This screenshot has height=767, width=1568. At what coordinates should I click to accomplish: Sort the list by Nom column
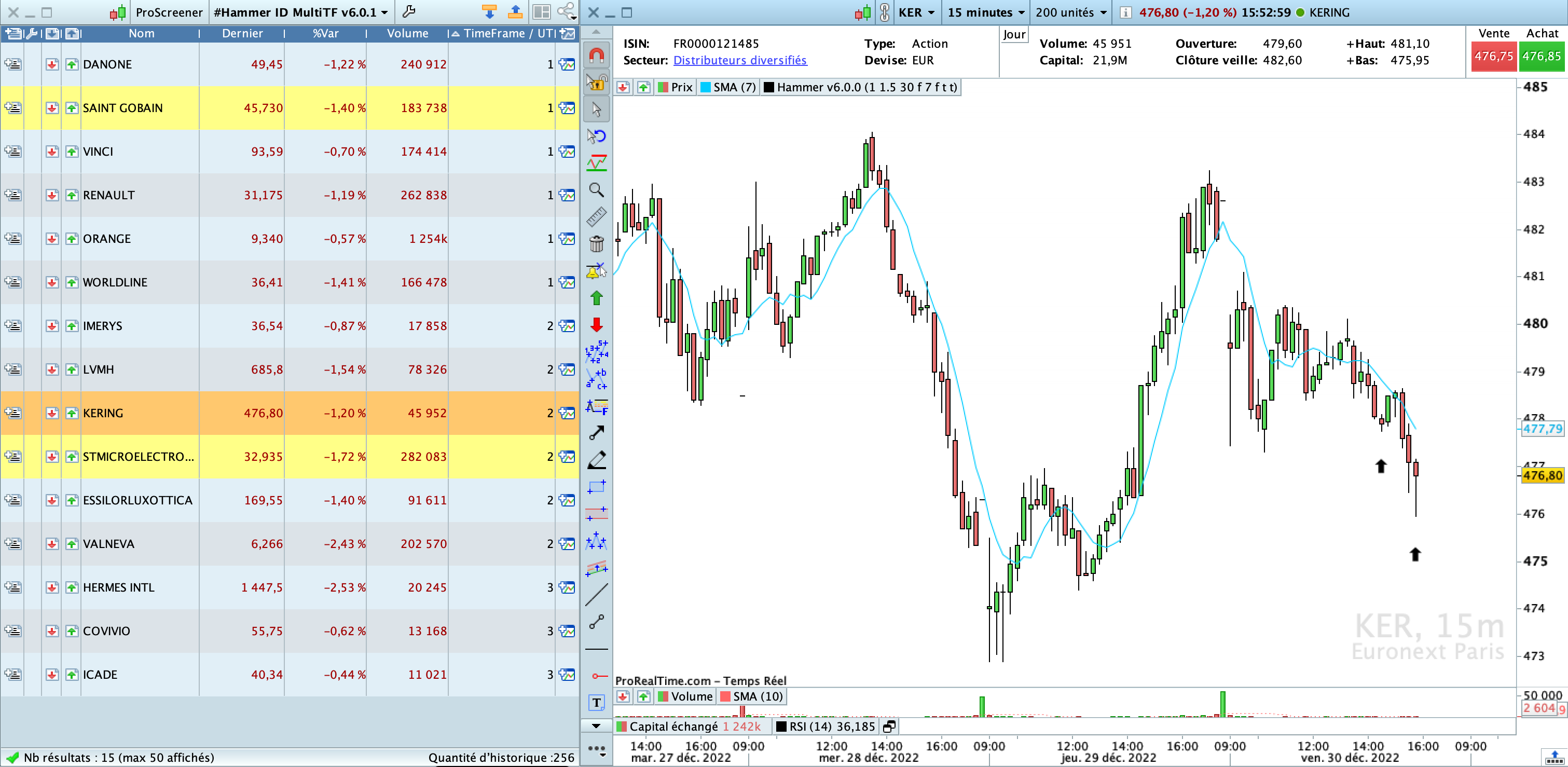coord(141,34)
